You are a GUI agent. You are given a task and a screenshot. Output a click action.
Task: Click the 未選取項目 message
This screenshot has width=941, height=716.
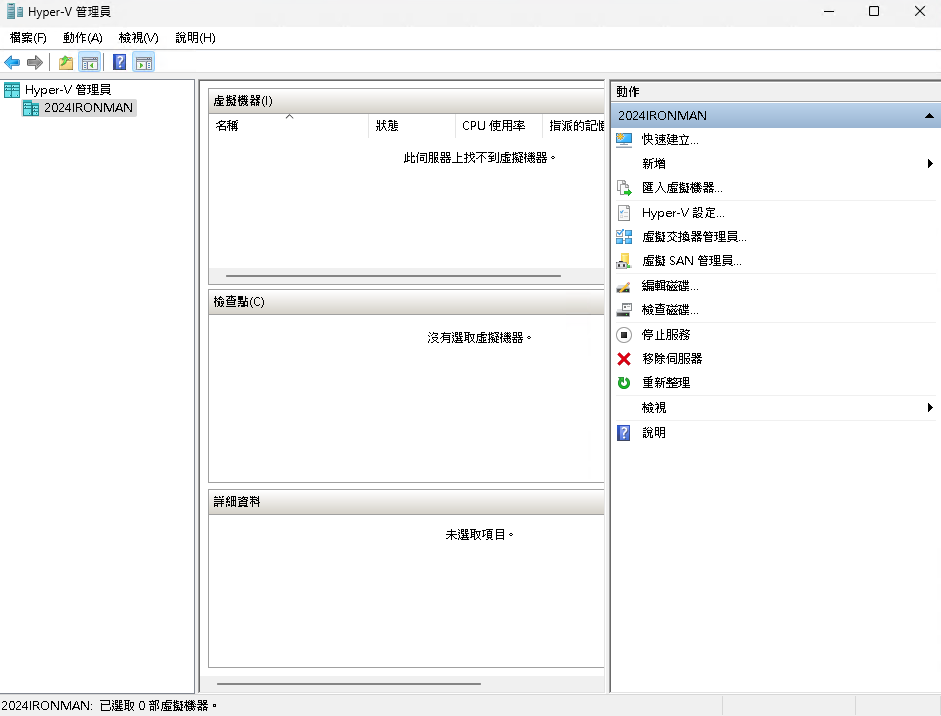(479, 535)
